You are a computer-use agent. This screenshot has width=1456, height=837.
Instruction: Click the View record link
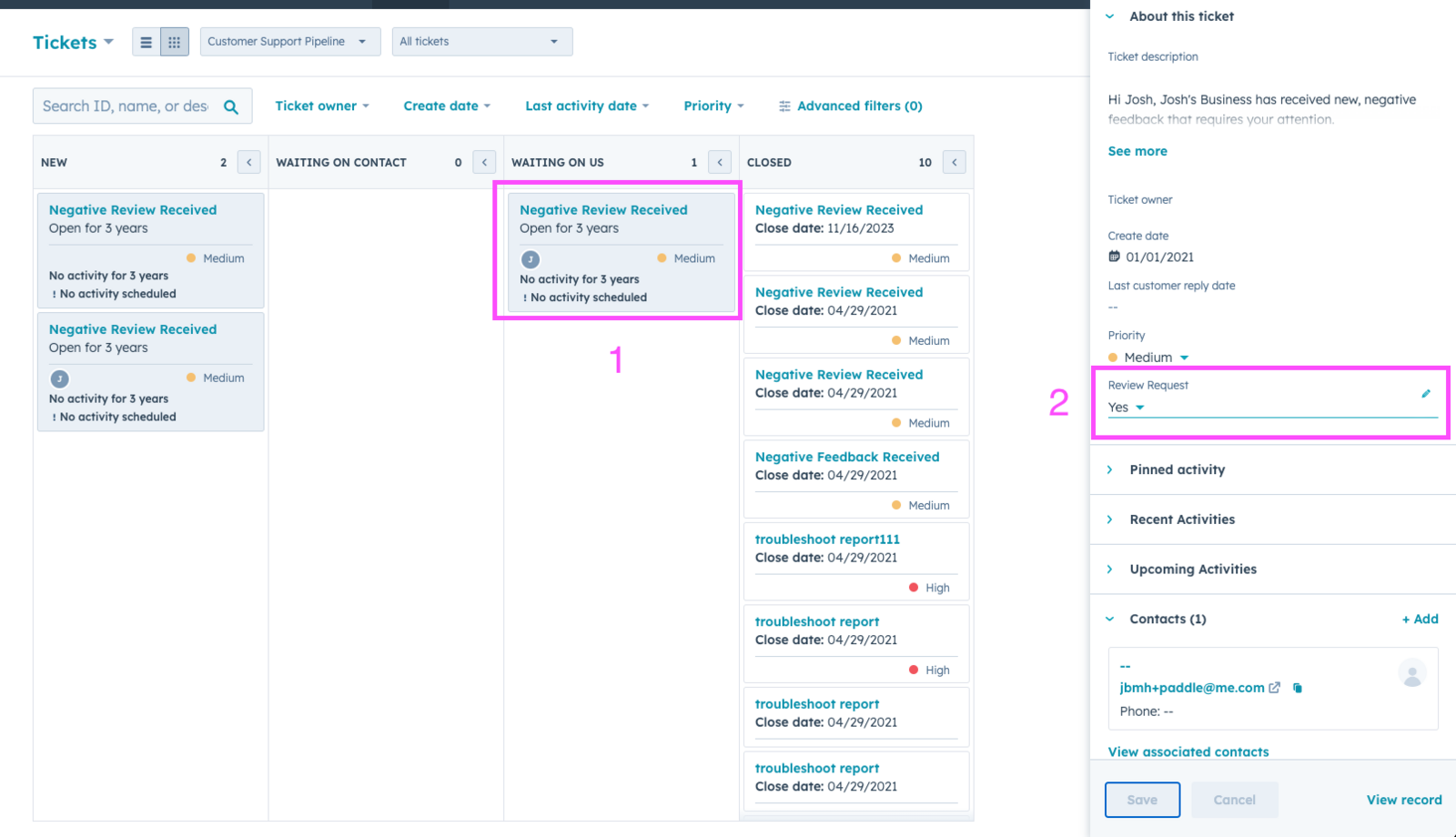pyautogui.click(x=1403, y=800)
